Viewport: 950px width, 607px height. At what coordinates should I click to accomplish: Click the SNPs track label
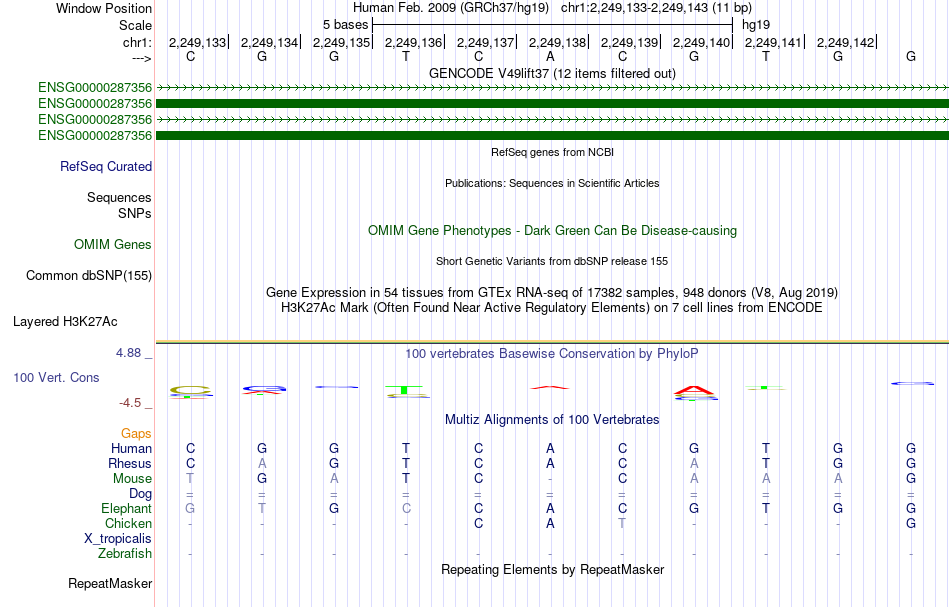click(135, 213)
